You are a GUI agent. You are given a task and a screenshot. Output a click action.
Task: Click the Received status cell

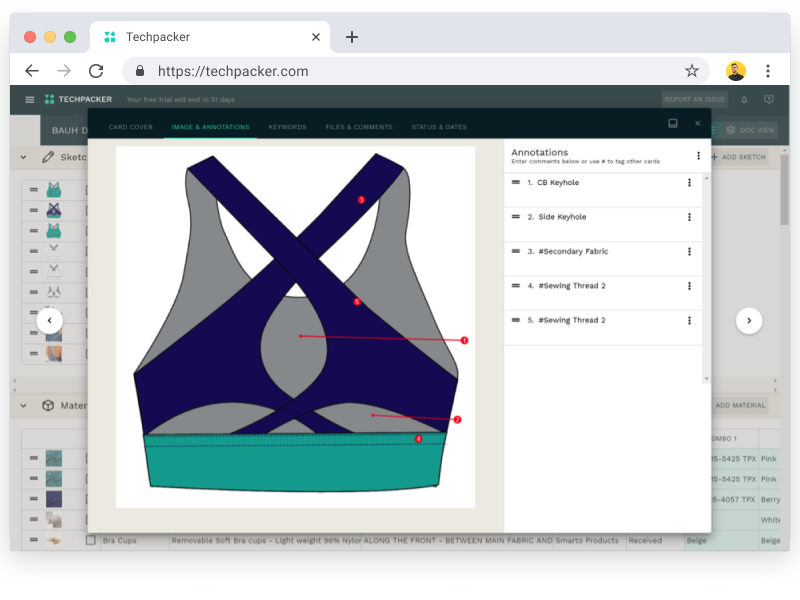click(655, 540)
